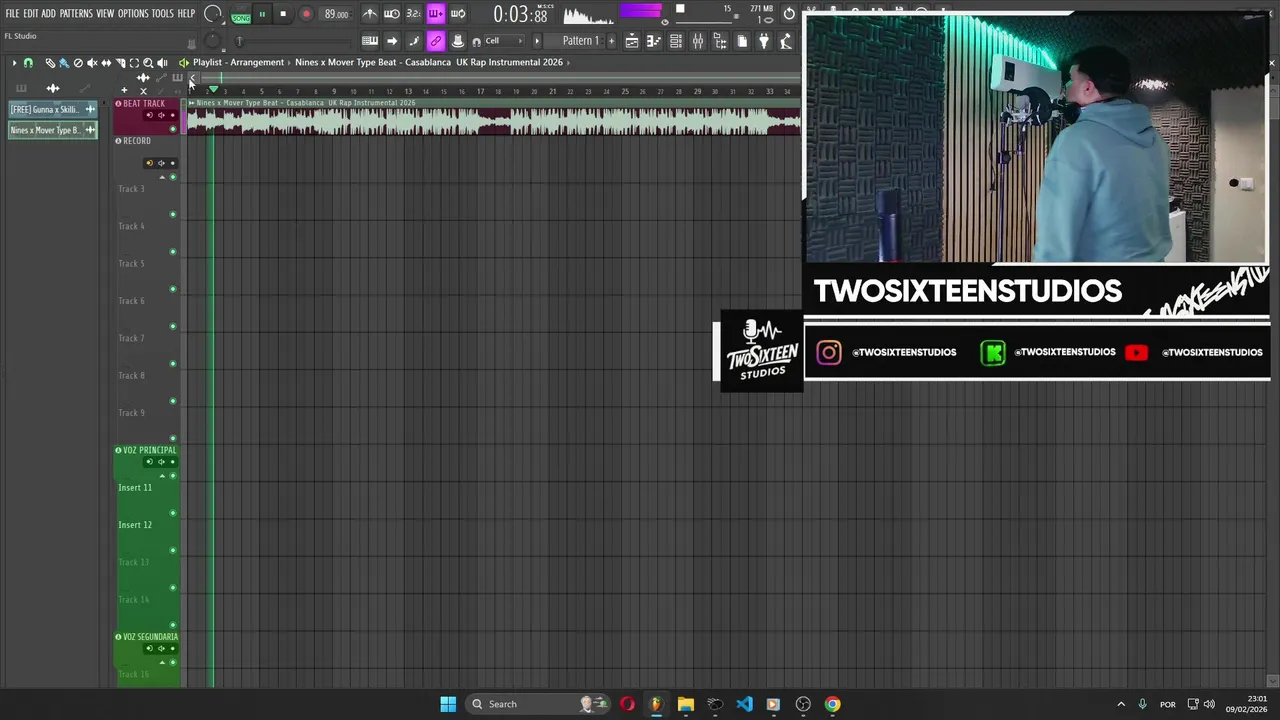Click the plugin picker plug icon
The image size is (1280, 720).
(764, 41)
